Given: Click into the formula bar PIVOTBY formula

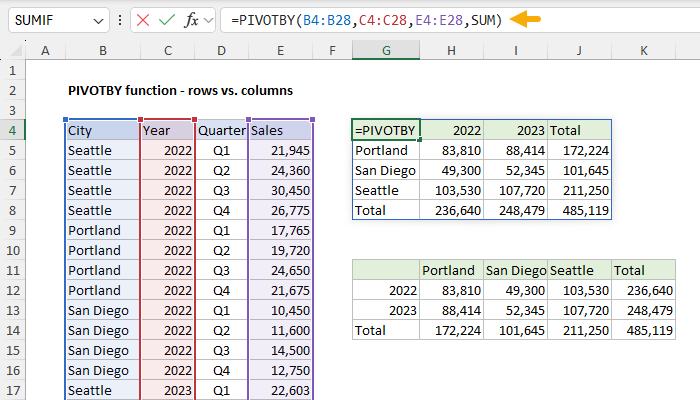Looking at the screenshot, I should click(x=367, y=20).
